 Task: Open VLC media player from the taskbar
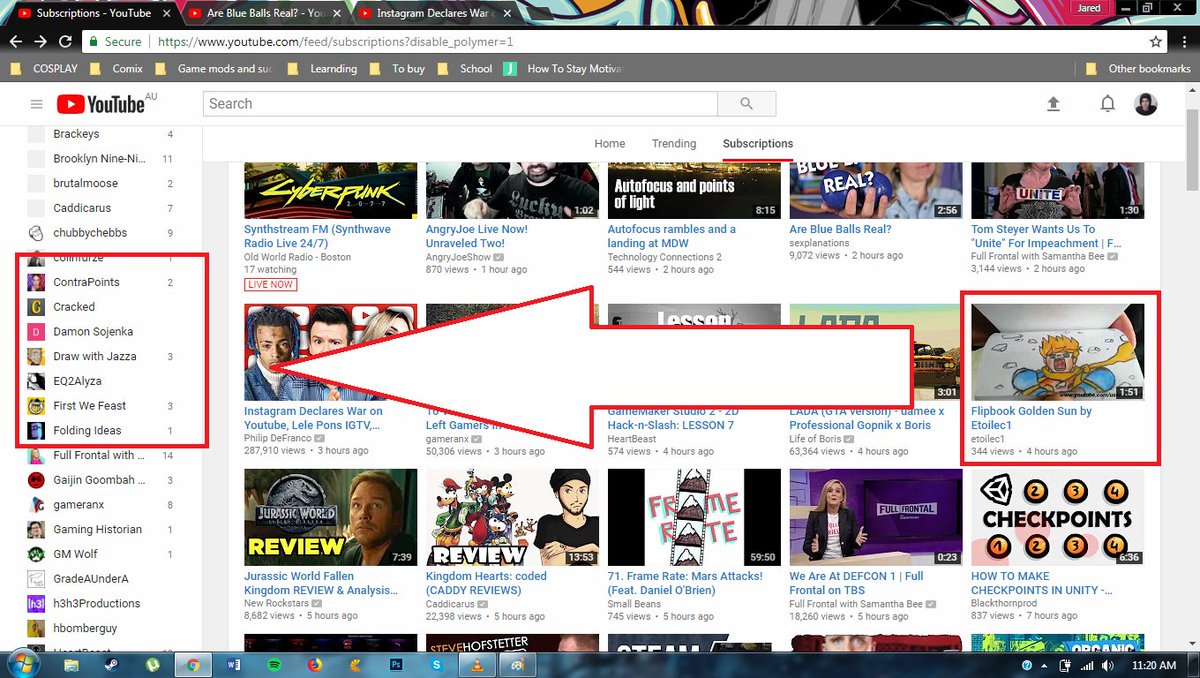pyautogui.click(x=476, y=664)
